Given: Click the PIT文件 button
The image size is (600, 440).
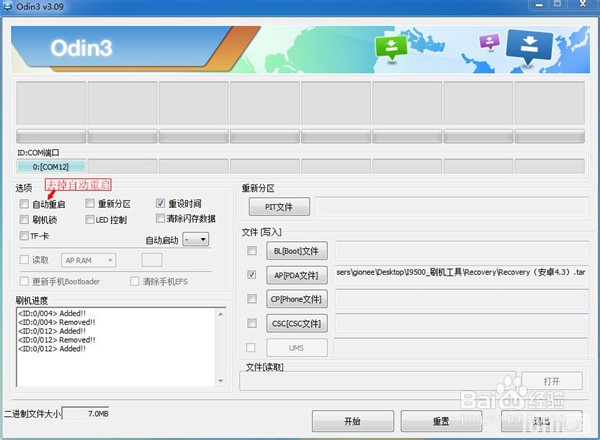Looking at the screenshot, I should click(279, 207).
